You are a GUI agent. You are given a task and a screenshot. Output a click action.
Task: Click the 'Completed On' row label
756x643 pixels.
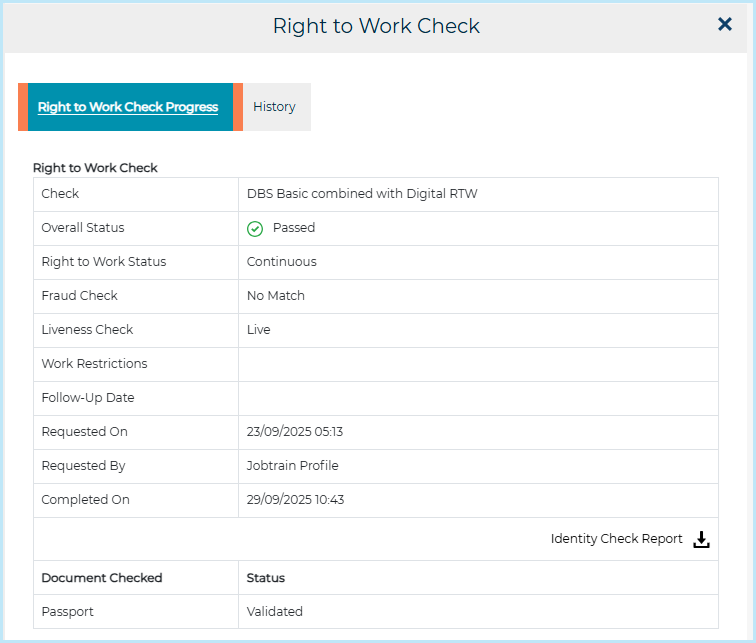pos(85,499)
